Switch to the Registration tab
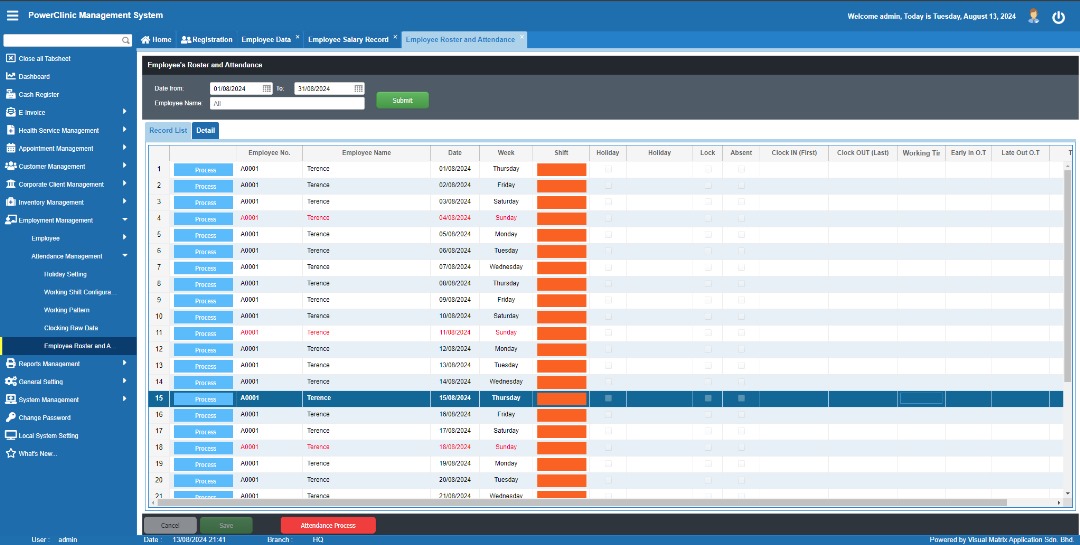This screenshot has width=1080, height=545. 206,40
